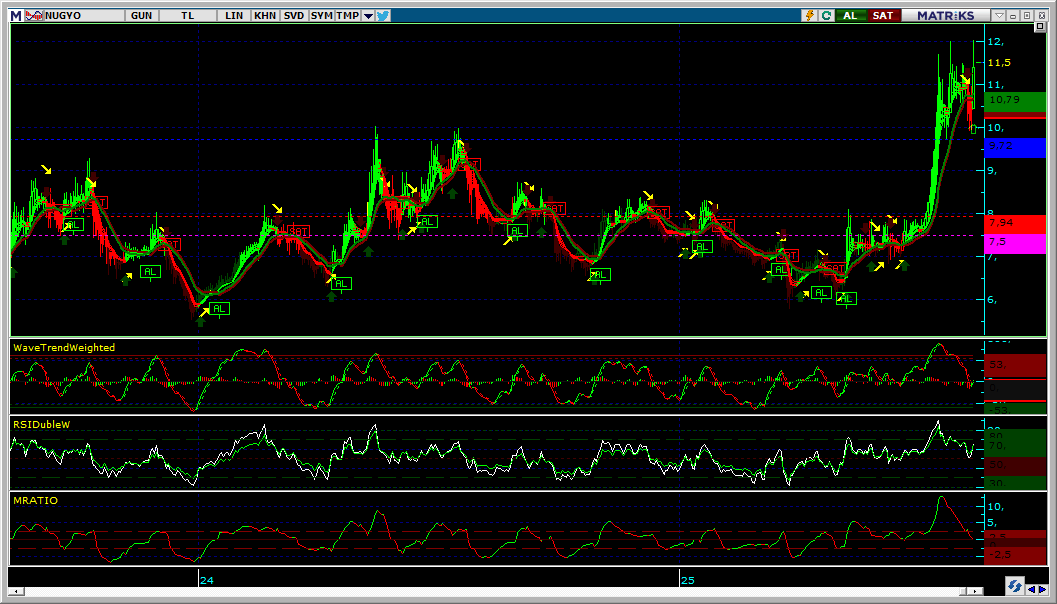The image size is (1057, 604).
Task: Click the 24 date marker on time axis
Action: pos(207,580)
